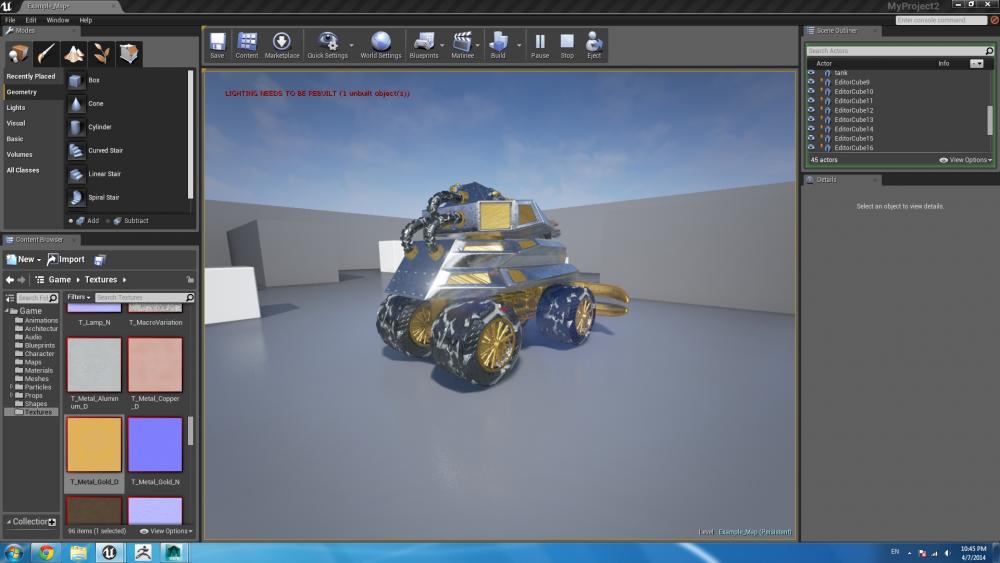Image resolution: width=1000 pixels, height=563 pixels.
Task: Open Scene Outliner View Options dropdown
Action: coord(966,160)
